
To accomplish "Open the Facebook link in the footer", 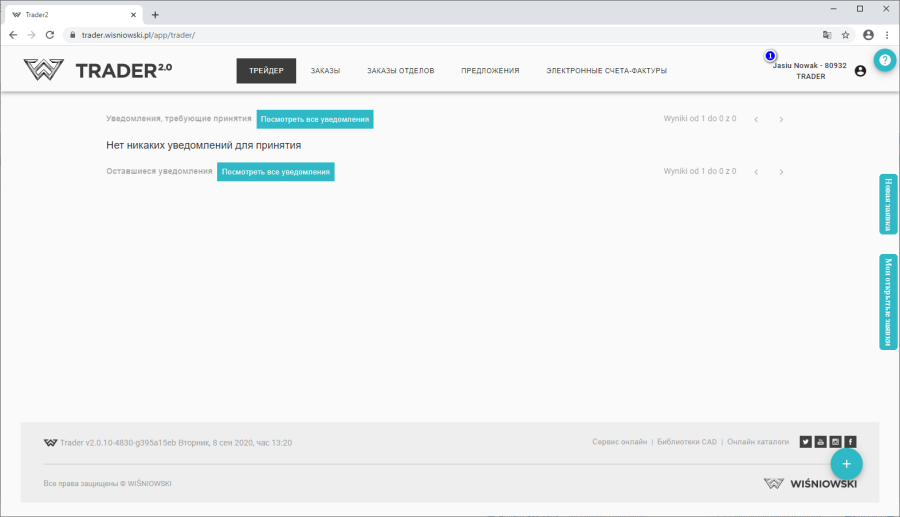I will [850, 442].
